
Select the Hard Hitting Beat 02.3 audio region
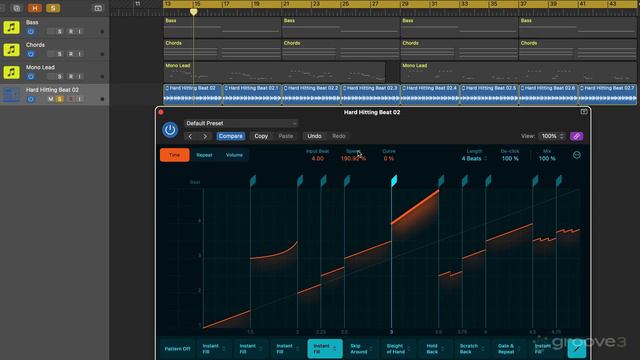(x=371, y=95)
